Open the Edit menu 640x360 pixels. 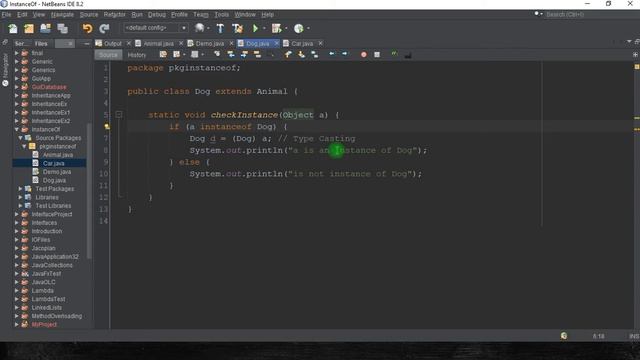[x=22, y=14]
